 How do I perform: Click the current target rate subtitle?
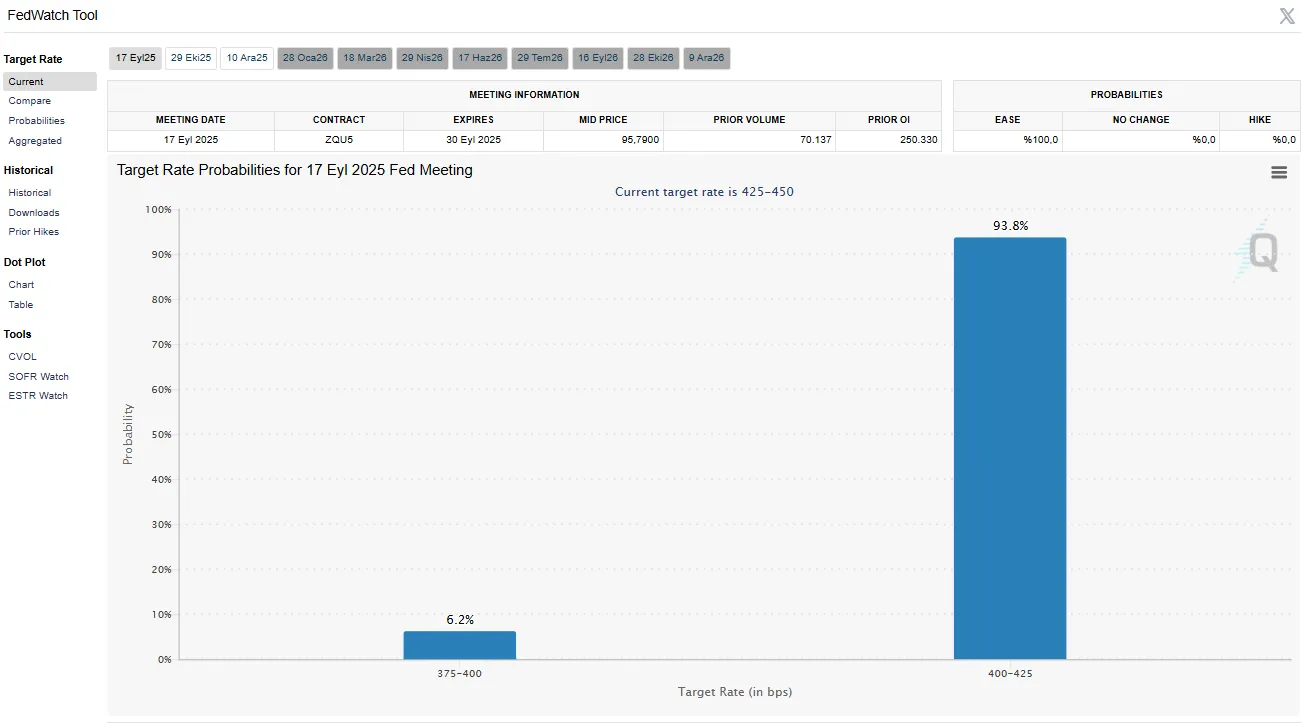coord(704,192)
